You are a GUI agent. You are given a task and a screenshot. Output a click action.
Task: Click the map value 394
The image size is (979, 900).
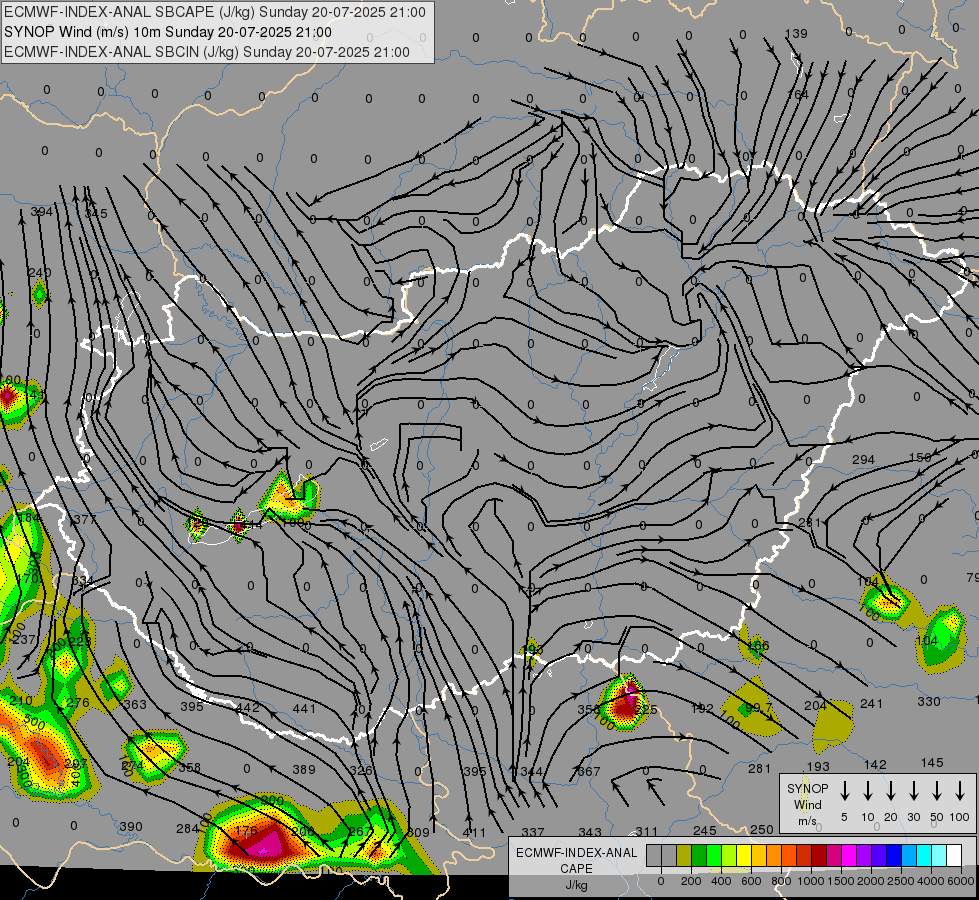point(42,212)
